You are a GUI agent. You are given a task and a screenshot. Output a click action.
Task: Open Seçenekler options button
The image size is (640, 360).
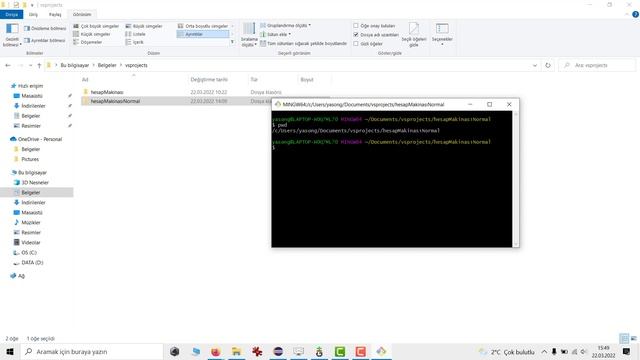[442, 34]
